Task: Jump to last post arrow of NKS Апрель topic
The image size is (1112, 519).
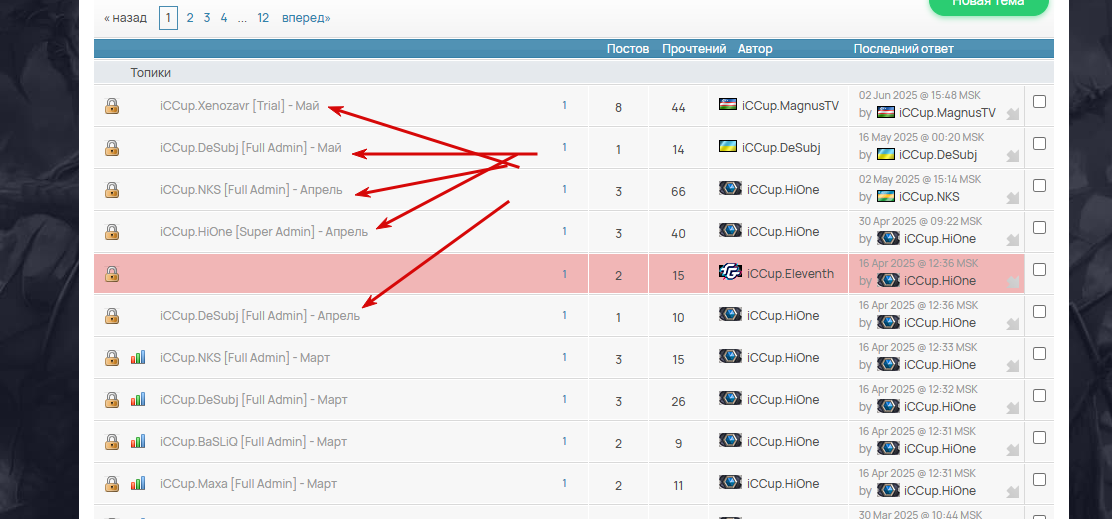Action: coord(1013,197)
